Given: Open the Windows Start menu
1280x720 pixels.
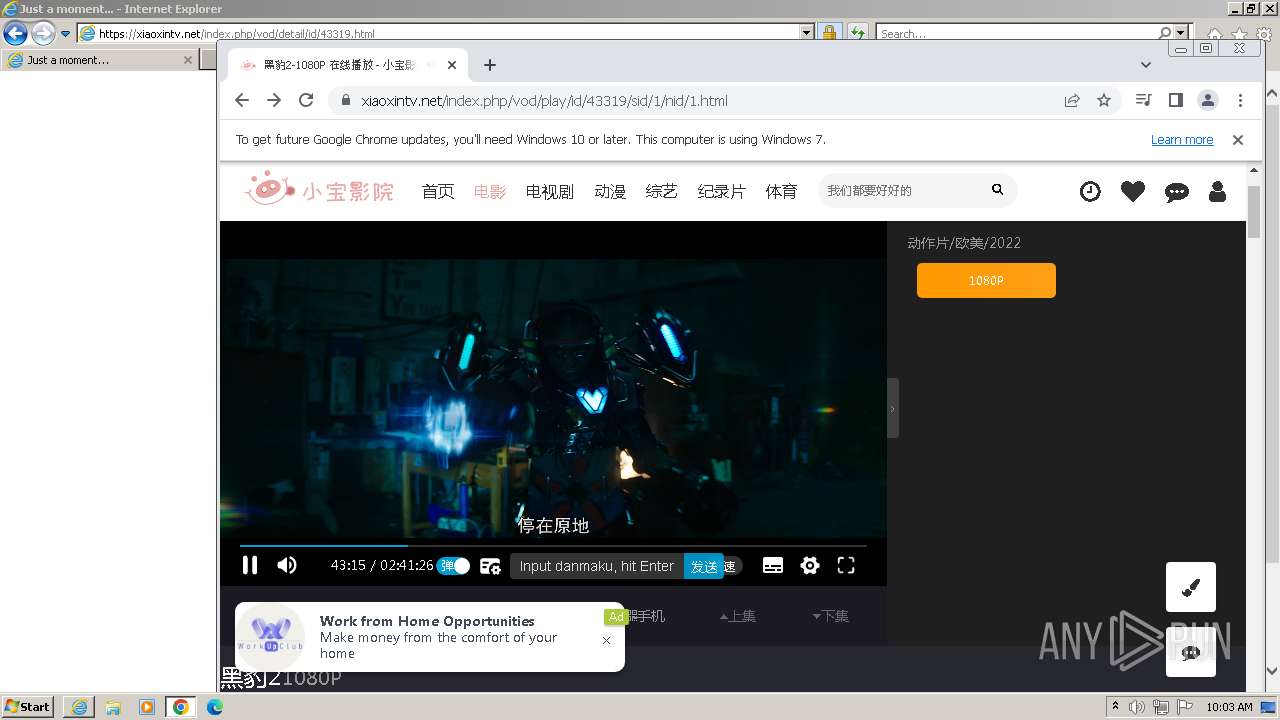Looking at the screenshot, I should (28, 707).
